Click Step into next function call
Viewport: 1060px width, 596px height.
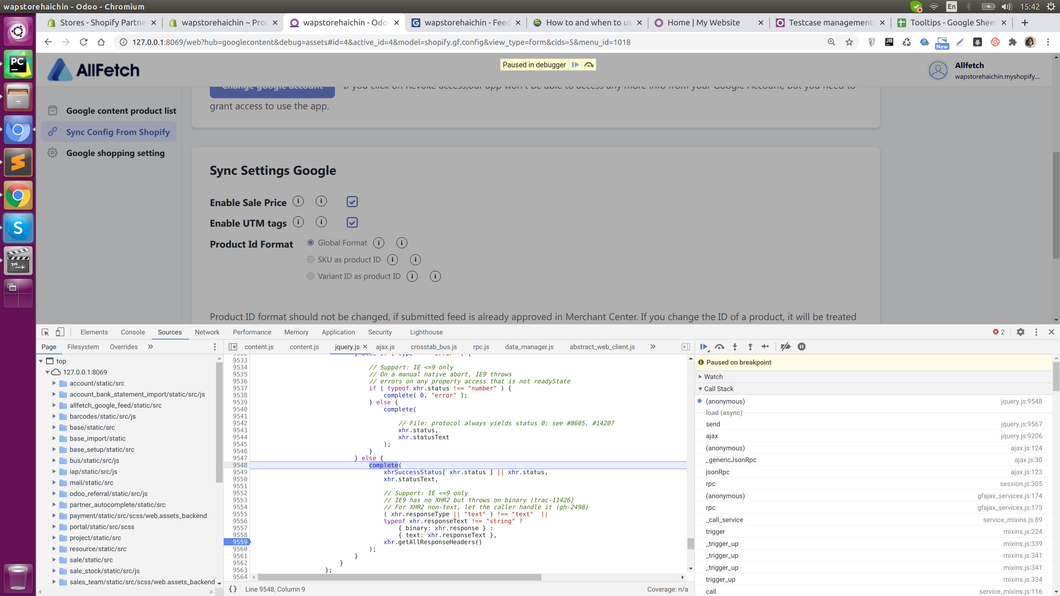point(735,347)
